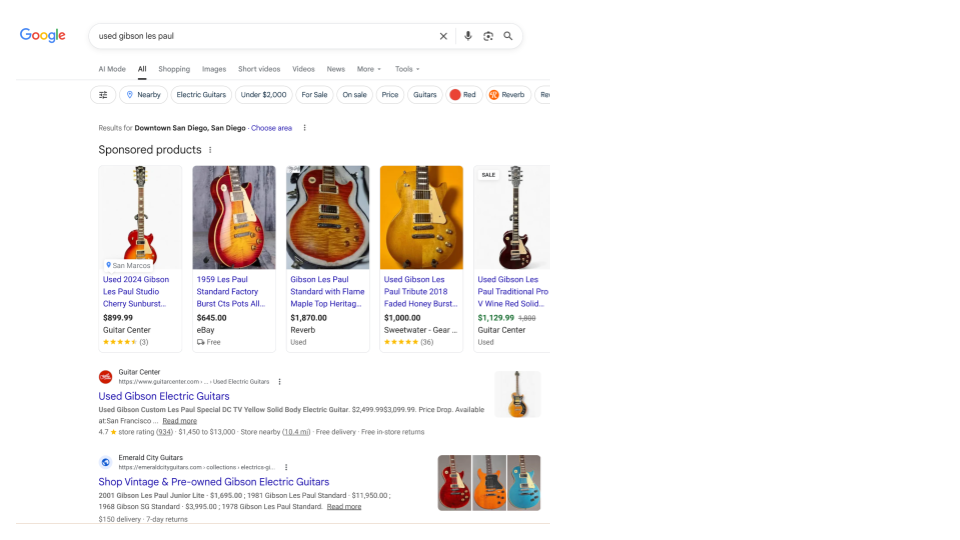Open the filter settings chip icon
This screenshot has width=960, height=540.
click(102, 95)
